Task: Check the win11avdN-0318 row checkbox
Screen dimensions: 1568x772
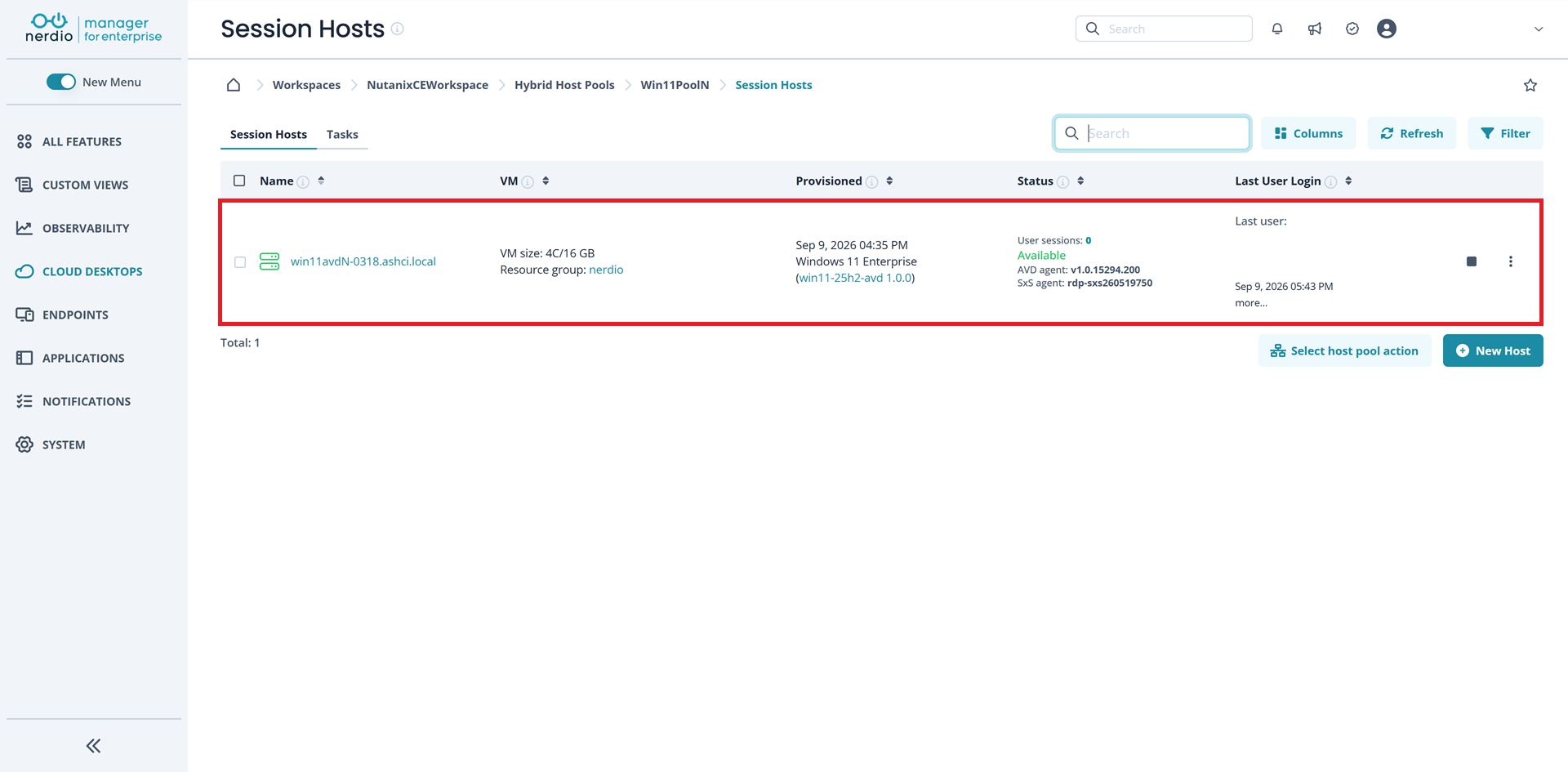Action: point(240,262)
